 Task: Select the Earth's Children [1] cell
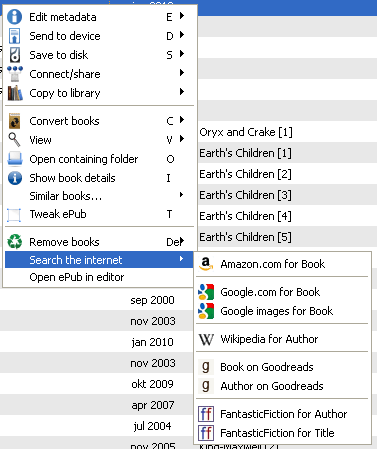245,153
